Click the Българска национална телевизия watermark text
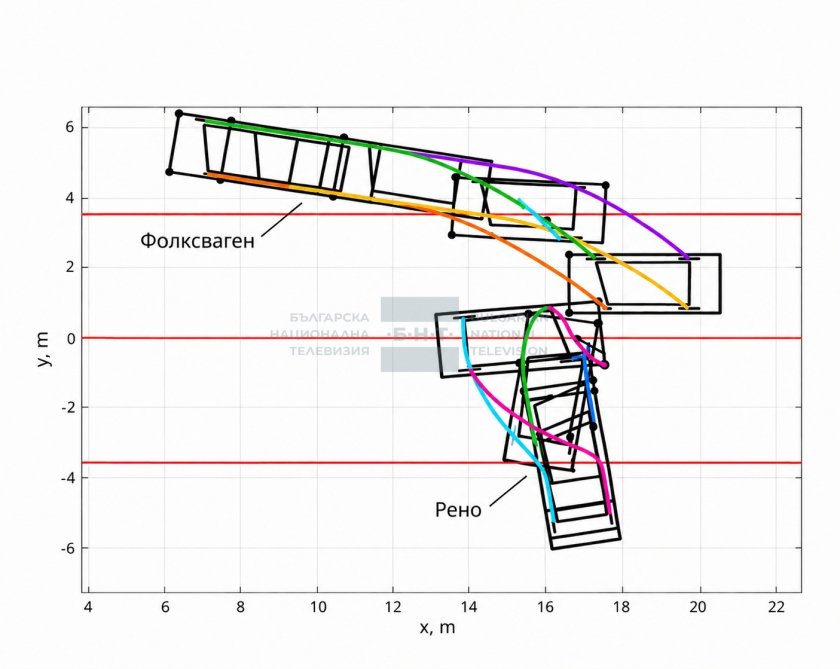The height and width of the screenshot is (669, 840). [x=320, y=334]
